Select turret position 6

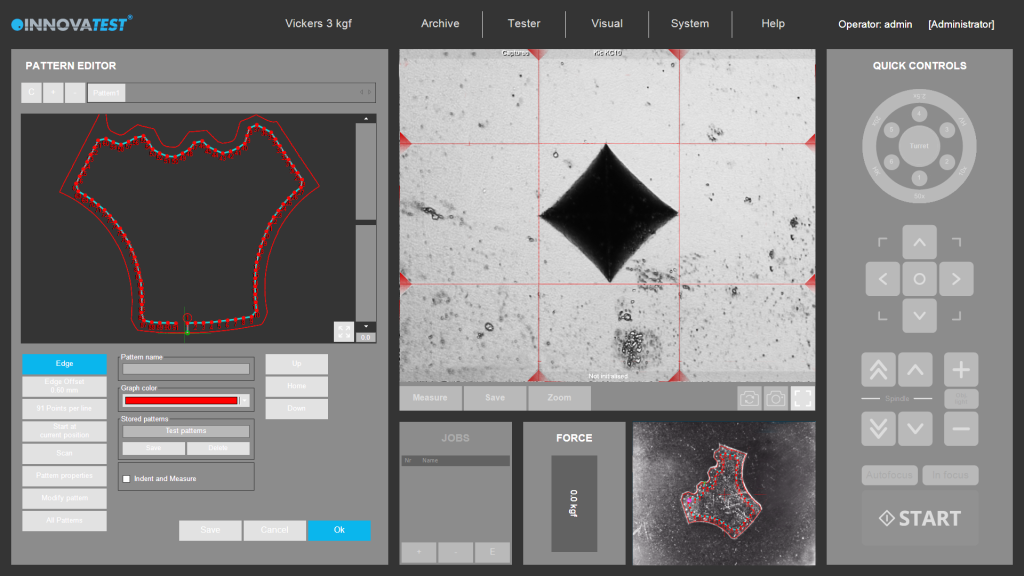point(891,161)
